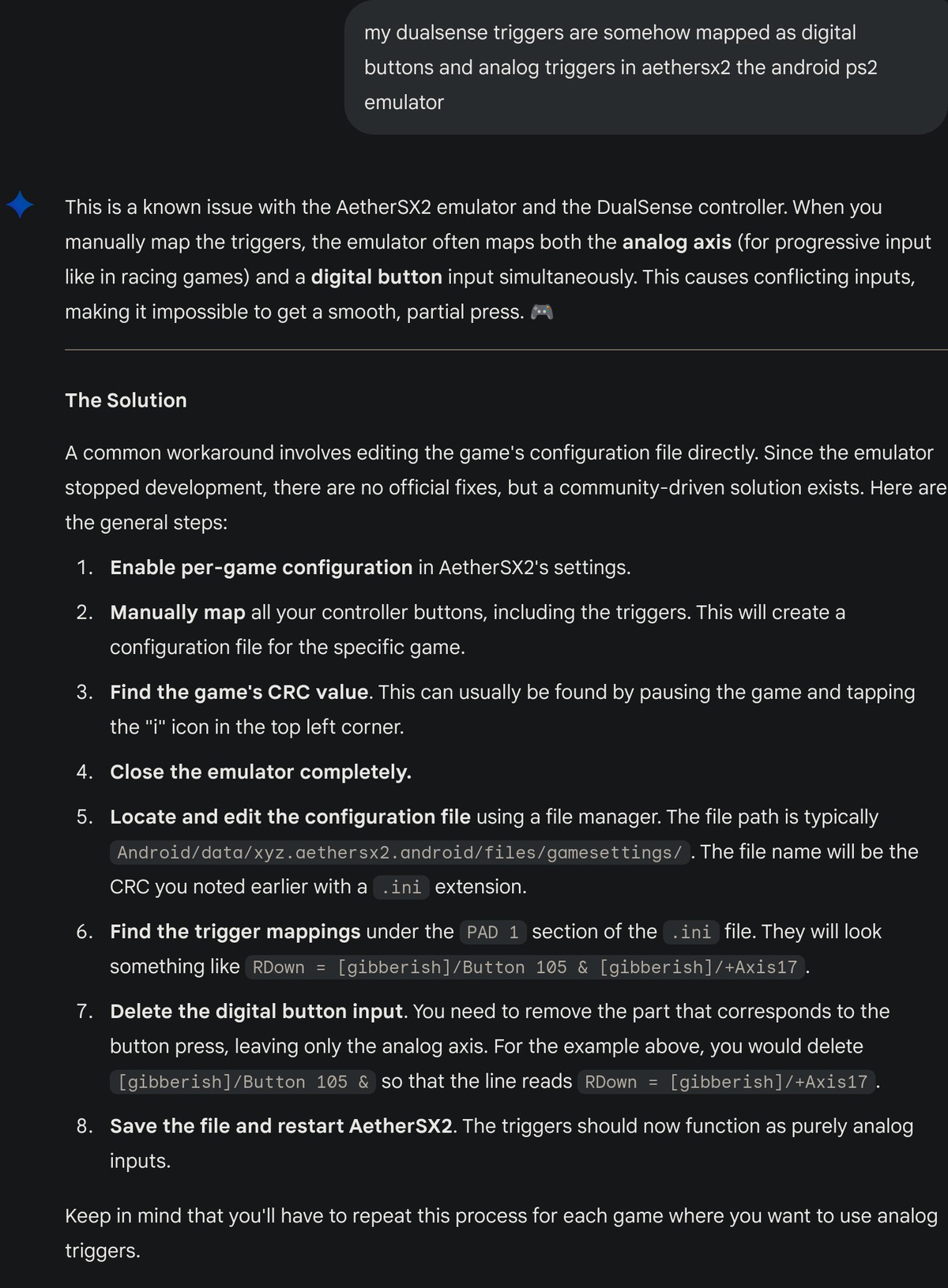Click "Locate and edit the configuration file"
948x1288 pixels.
290,817
